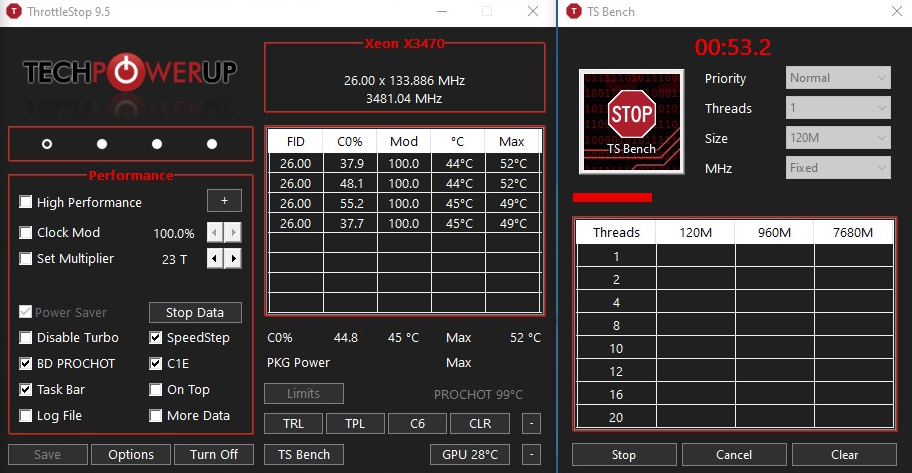This screenshot has width=912, height=473.
Task: Click the 00:53.2 timer display
Action: pyautogui.click(x=733, y=47)
